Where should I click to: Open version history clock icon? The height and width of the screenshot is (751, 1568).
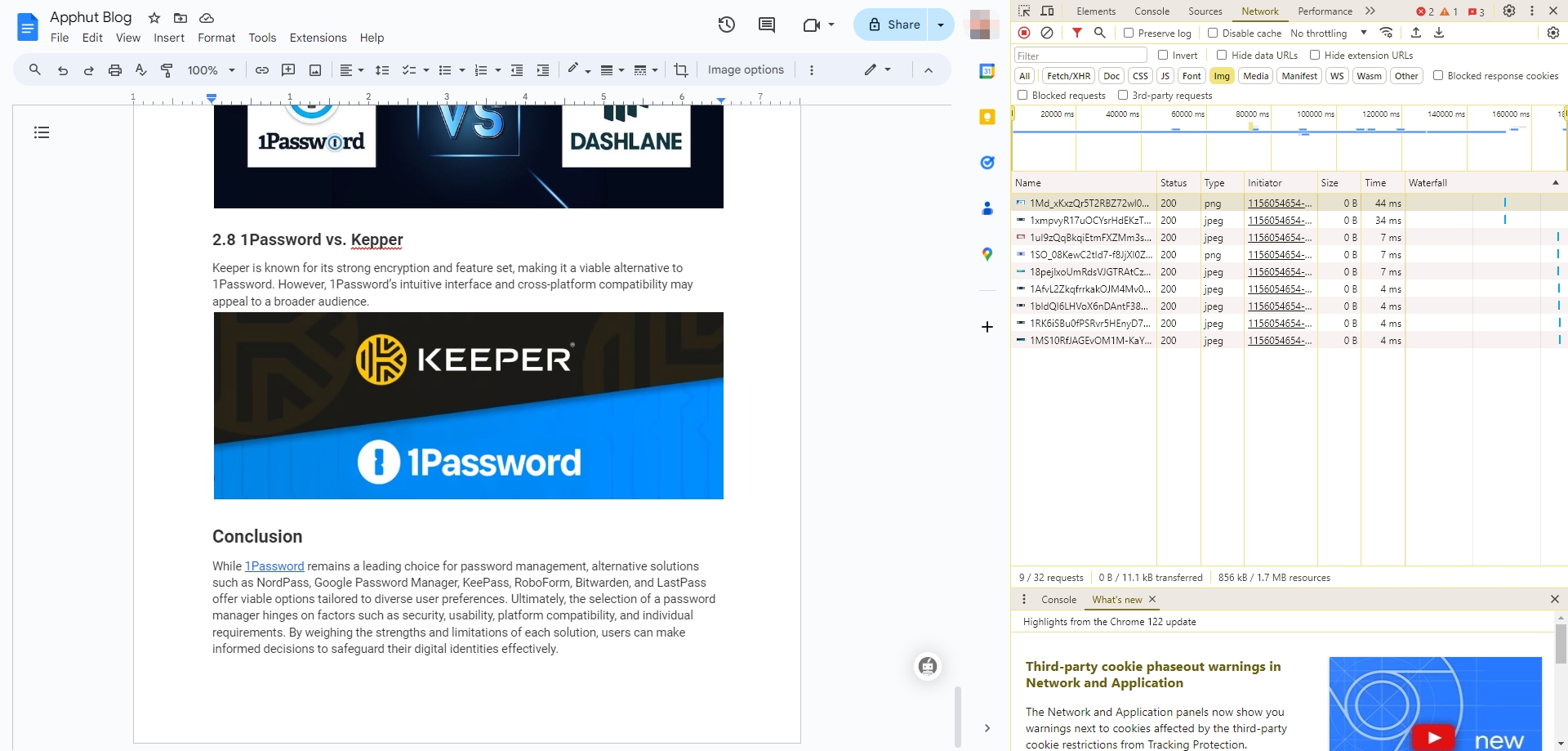[x=726, y=25]
